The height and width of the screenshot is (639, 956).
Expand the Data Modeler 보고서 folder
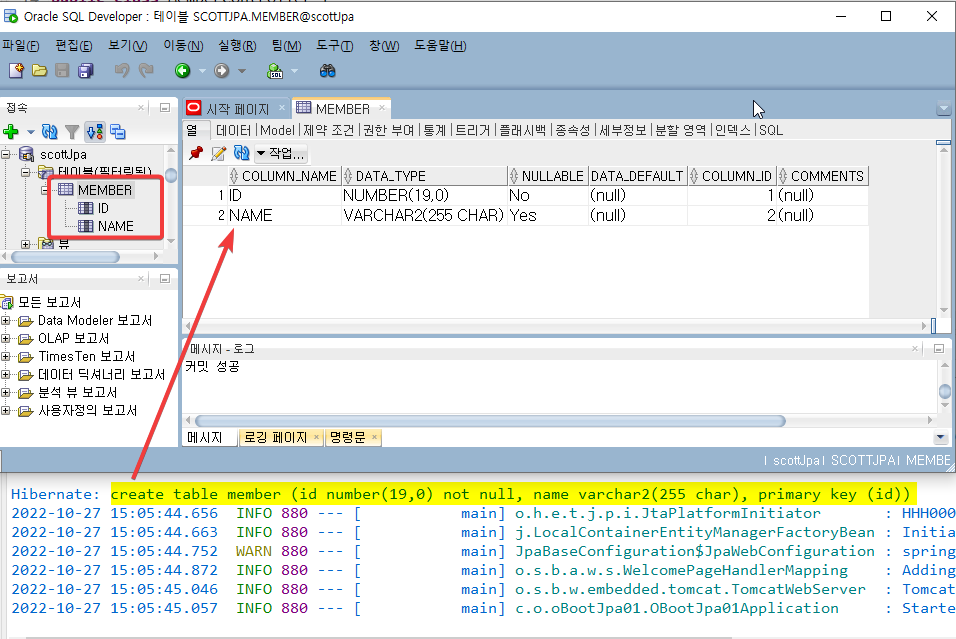point(5,320)
